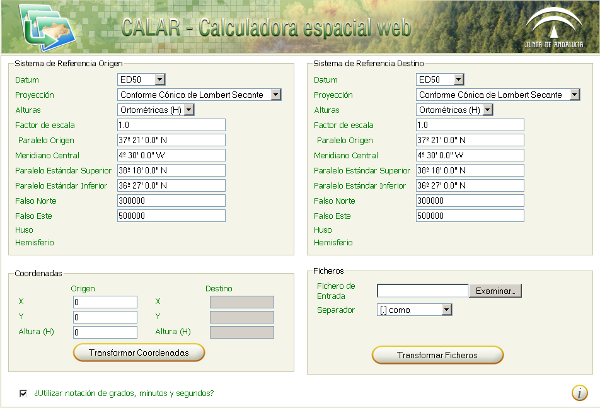
Task: Click the Origen Altura (H) input
Action: 105,332
